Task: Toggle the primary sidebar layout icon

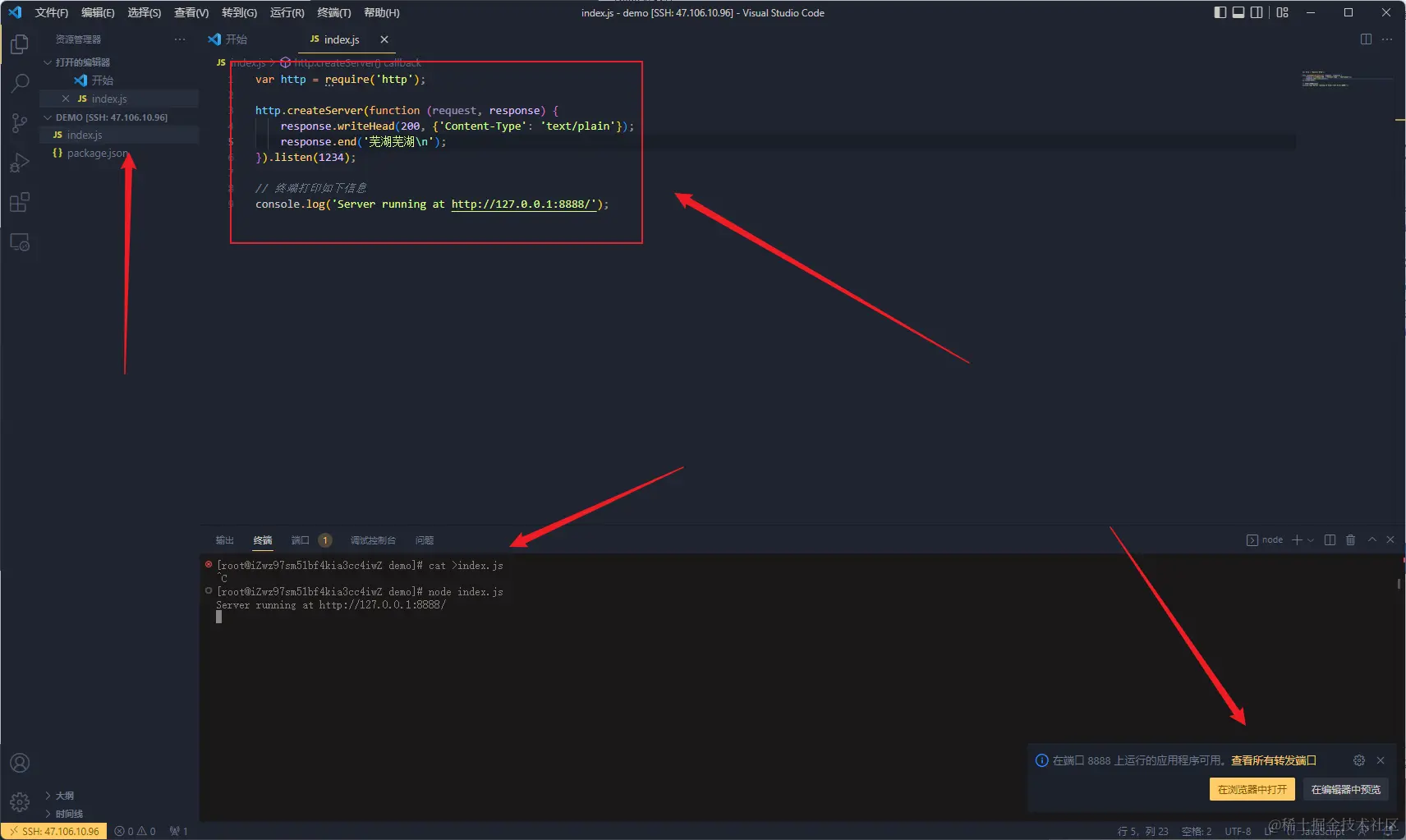Action: [x=1220, y=12]
